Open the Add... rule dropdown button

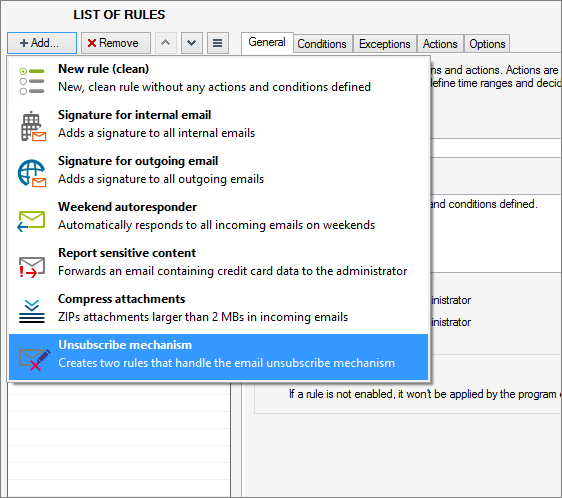click(42, 43)
